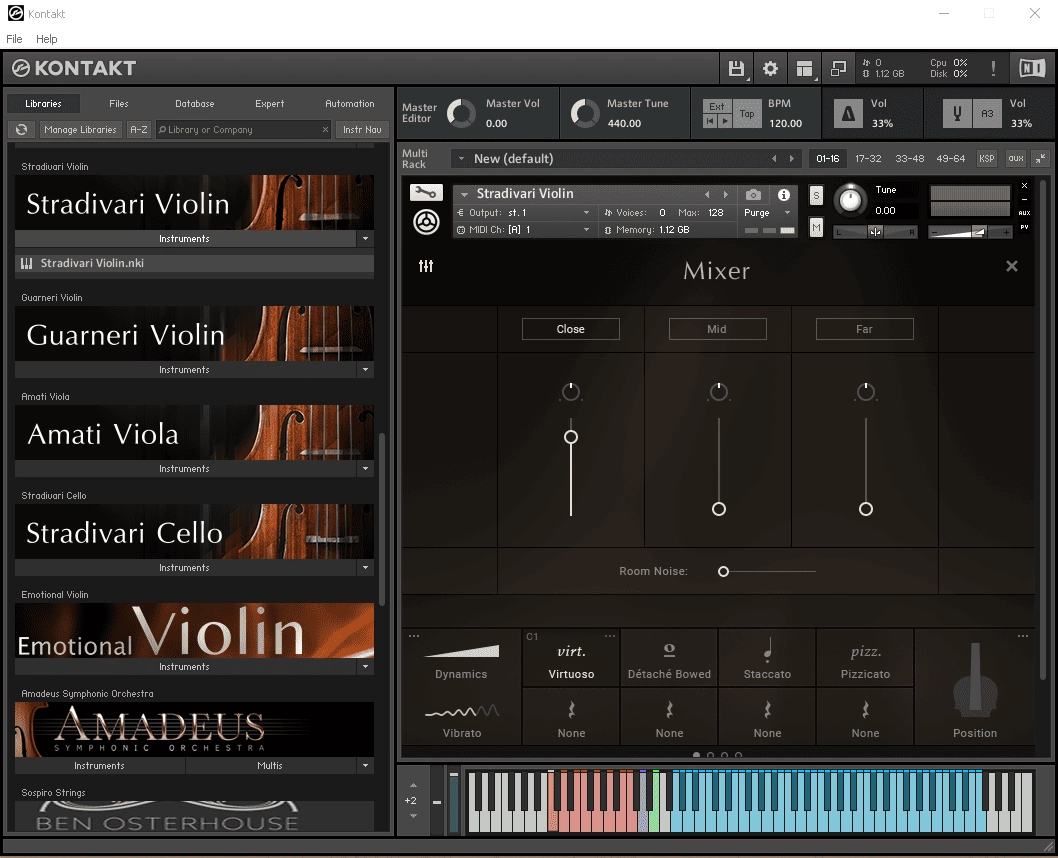The width and height of the screenshot is (1058, 858).
Task: Click the Master Vol knob
Action: (x=462, y=113)
